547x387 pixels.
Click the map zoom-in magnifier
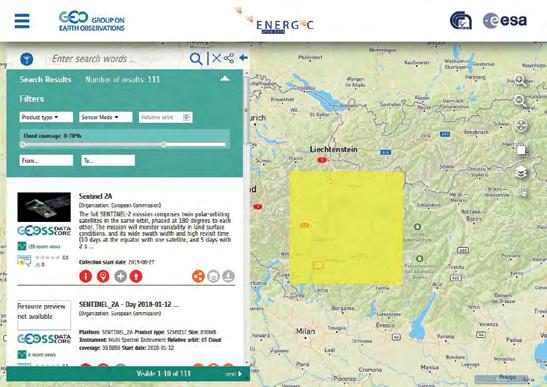[520, 81]
